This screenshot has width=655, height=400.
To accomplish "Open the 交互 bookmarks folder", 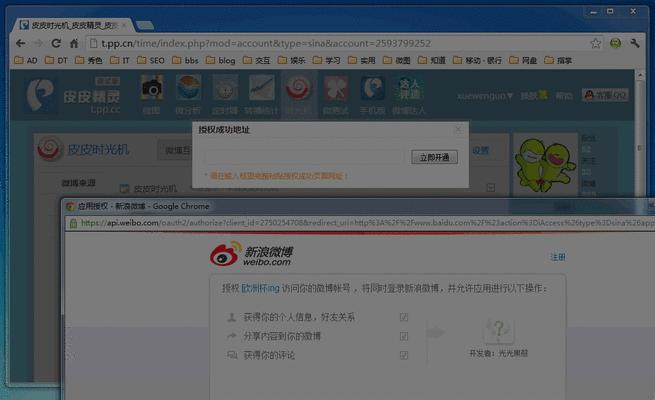I will (256, 61).
